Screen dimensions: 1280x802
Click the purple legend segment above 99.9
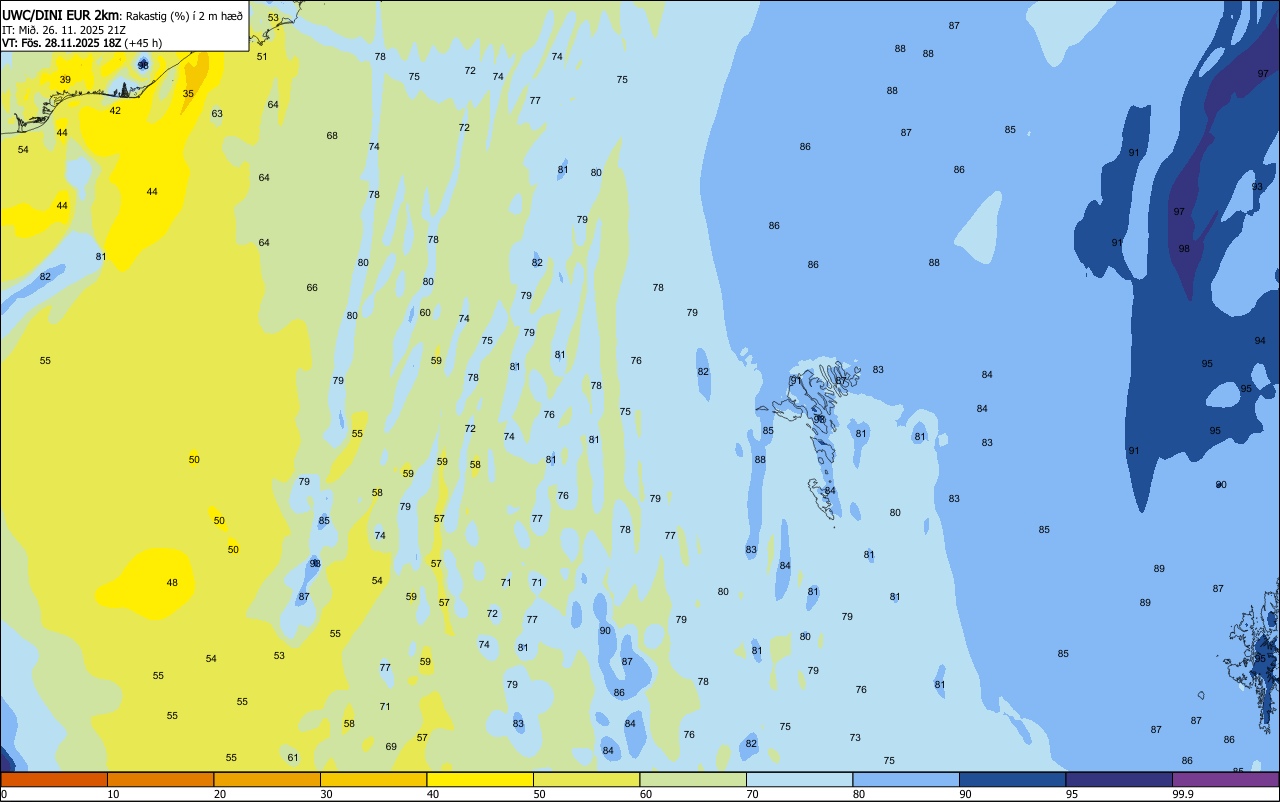[x=1225, y=779]
